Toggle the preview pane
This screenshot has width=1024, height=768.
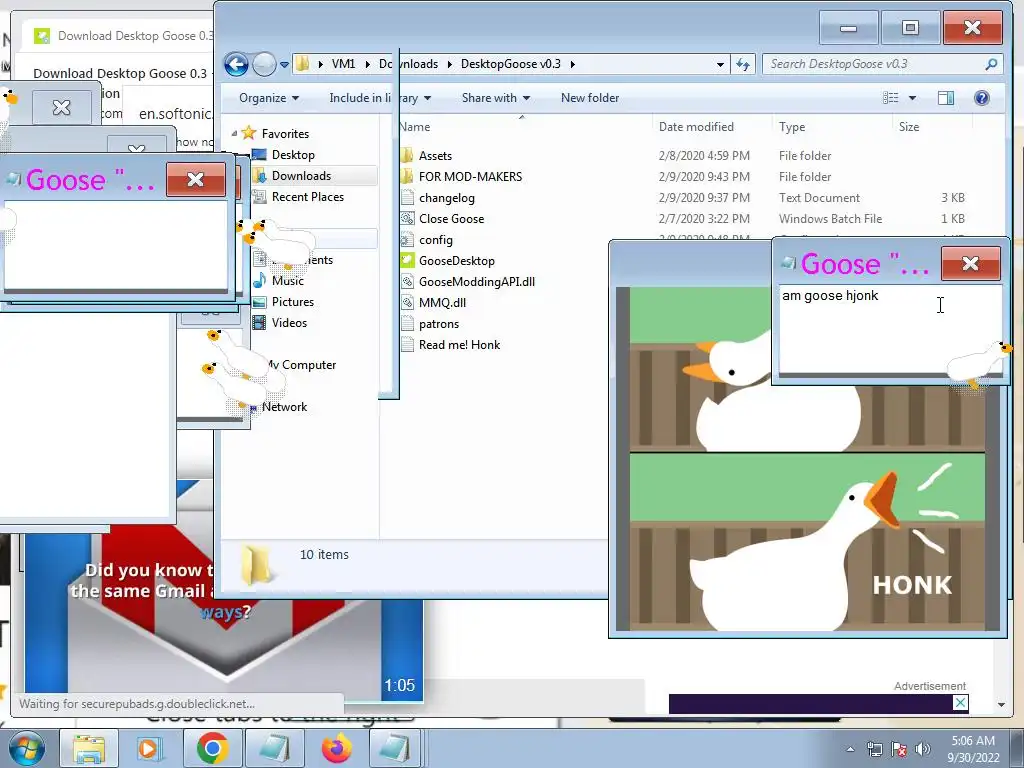[x=946, y=98]
